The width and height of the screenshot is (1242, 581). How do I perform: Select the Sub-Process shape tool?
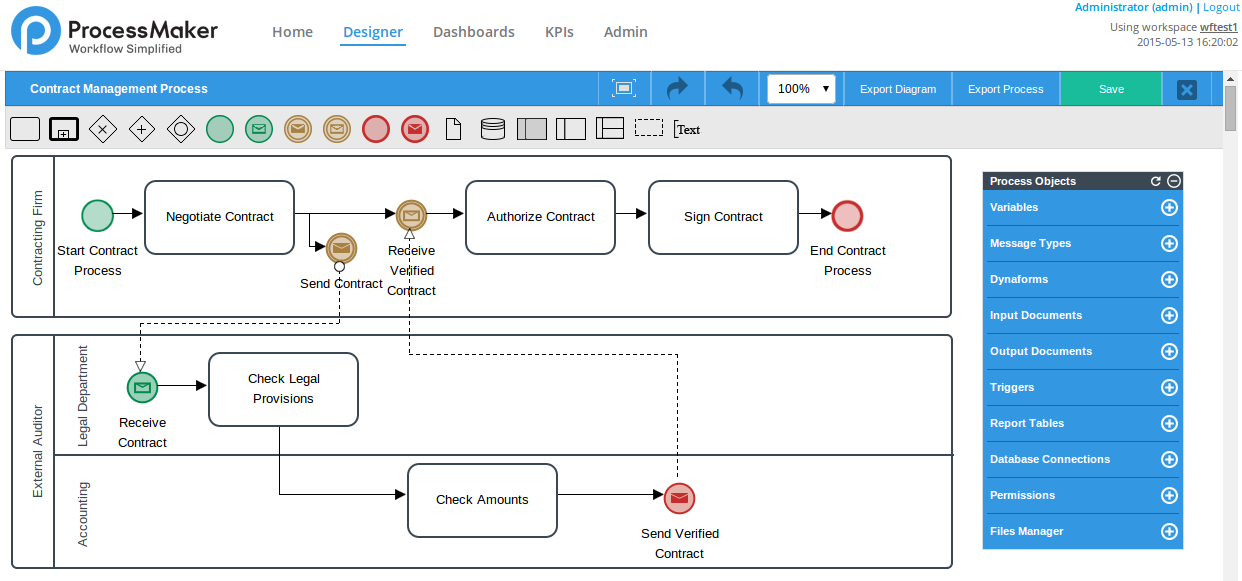click(63, 128)
